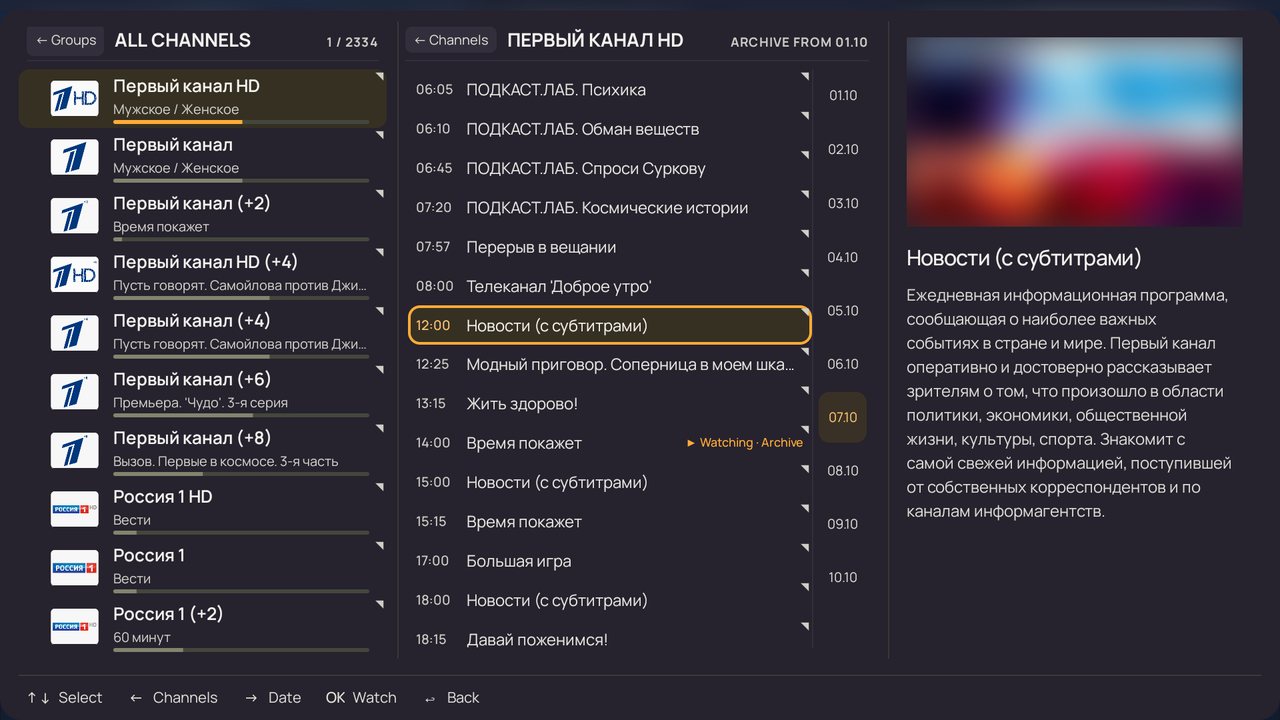Choose archive date 05.10
Viewport: 1280px width, 720px height.
point(843,311)
